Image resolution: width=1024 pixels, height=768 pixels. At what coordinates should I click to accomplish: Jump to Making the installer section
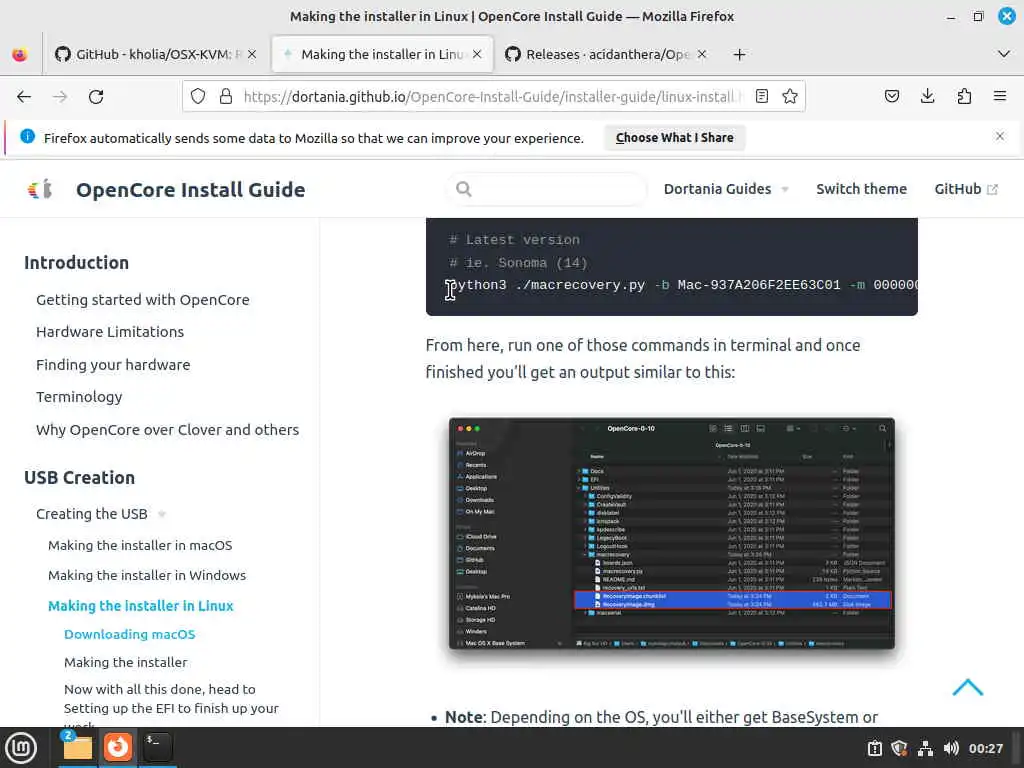click(x=125, y=662)
